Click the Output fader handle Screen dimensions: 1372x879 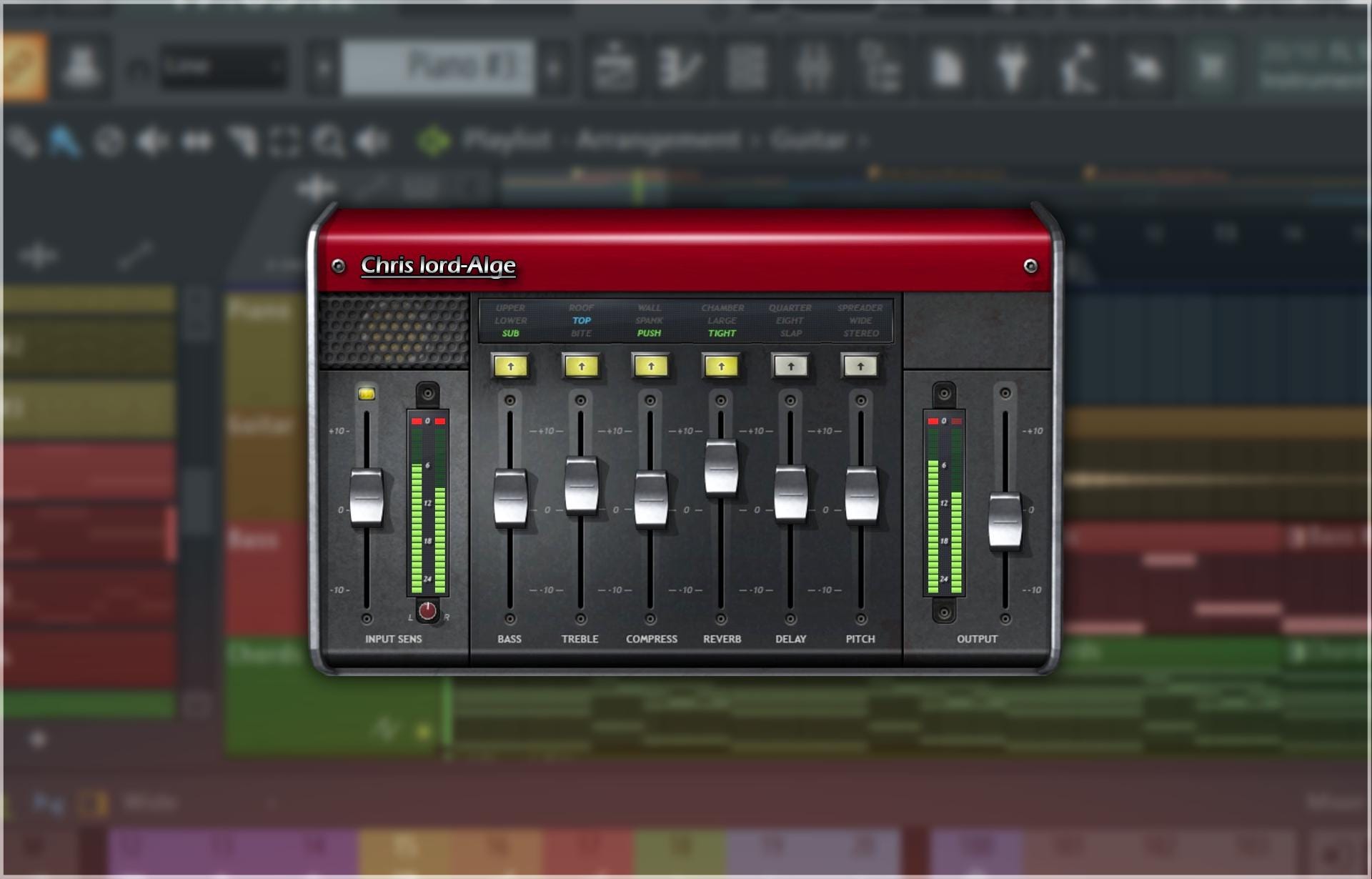1005,521
